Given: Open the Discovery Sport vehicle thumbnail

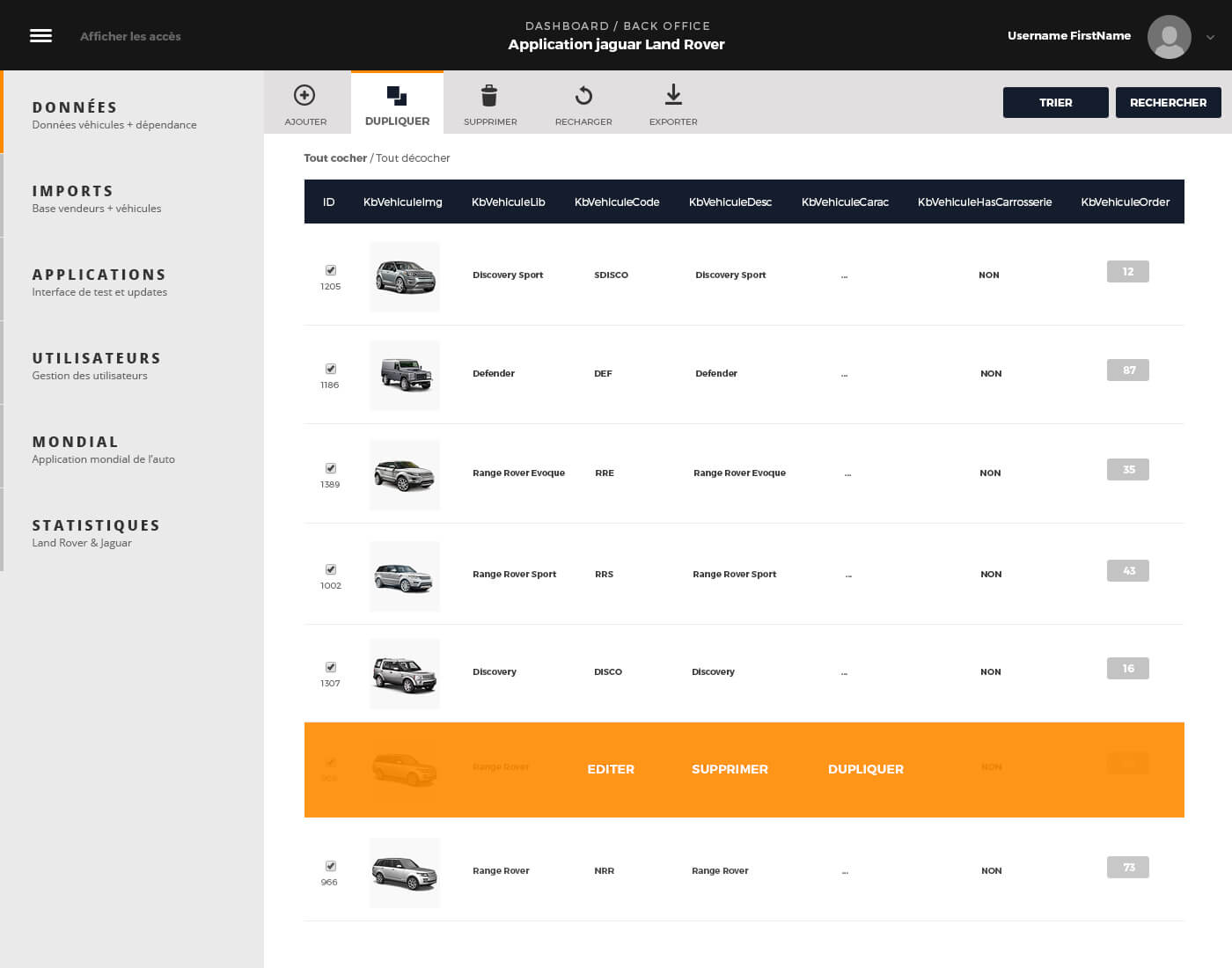Looking at the screenshot, I should point(404,275).
